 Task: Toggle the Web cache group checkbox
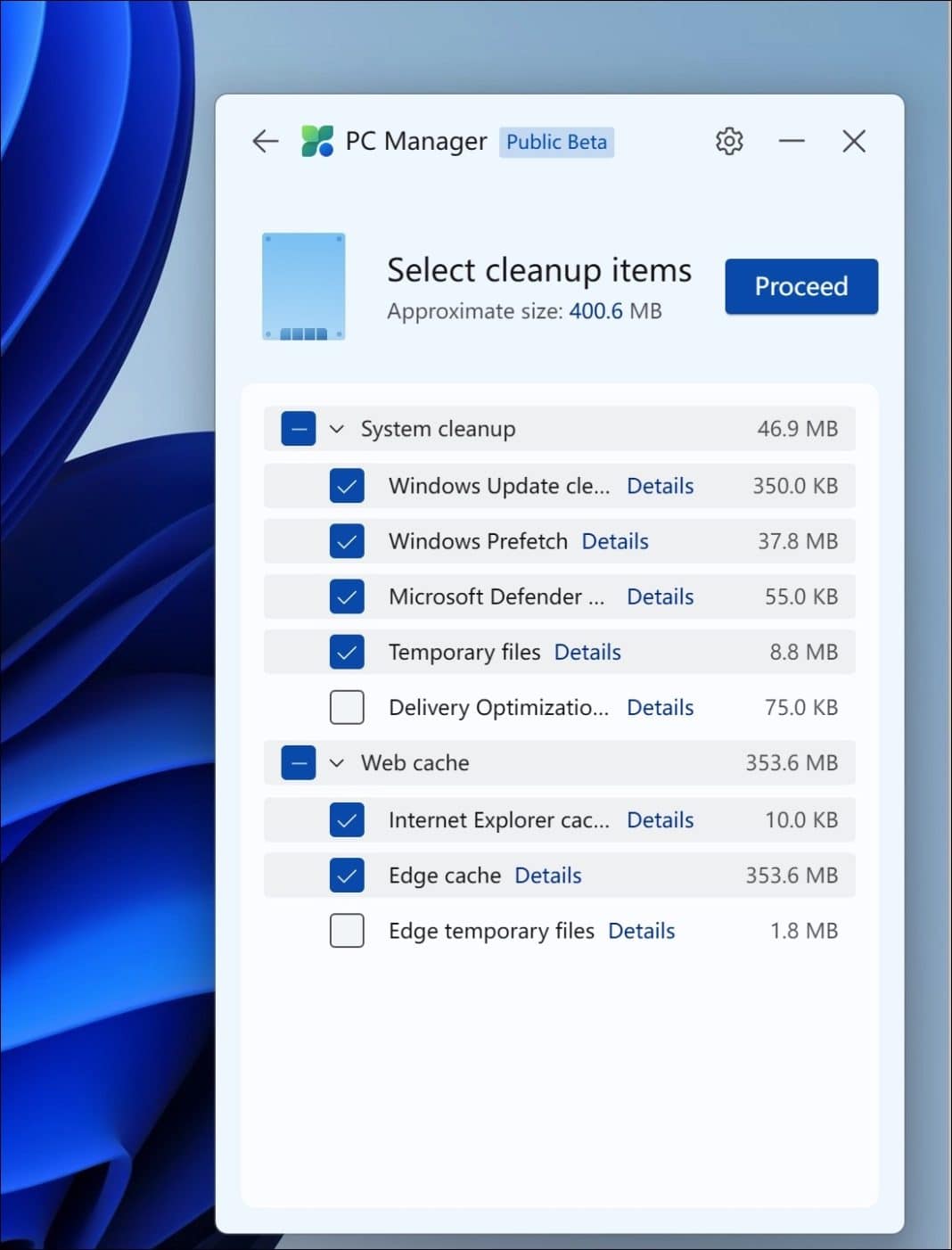coord(297,763)
